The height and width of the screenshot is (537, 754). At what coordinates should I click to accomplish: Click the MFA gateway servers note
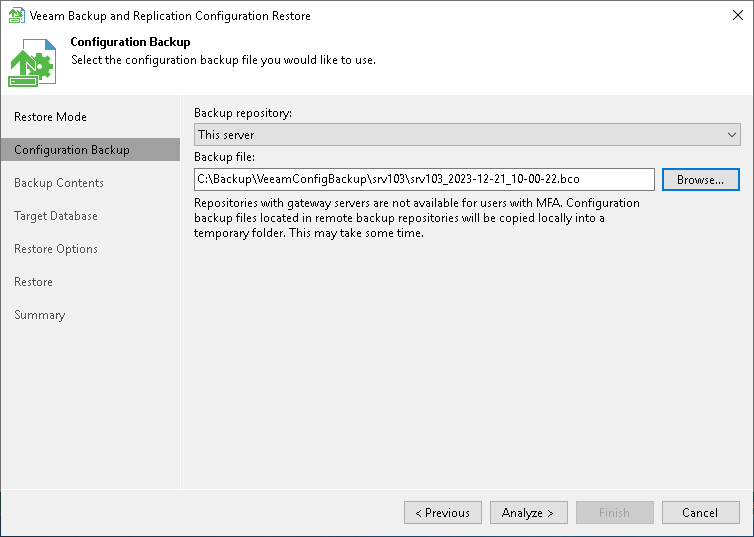(416, 218)
